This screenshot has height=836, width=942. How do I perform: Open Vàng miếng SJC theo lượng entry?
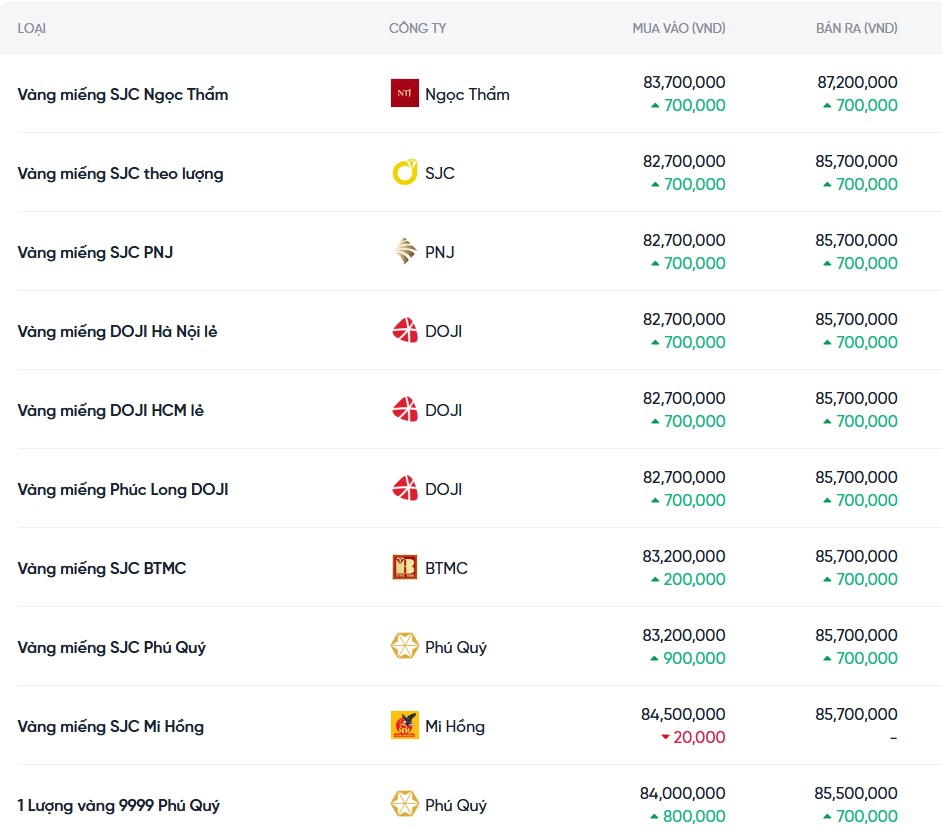[x=120, y=173]
